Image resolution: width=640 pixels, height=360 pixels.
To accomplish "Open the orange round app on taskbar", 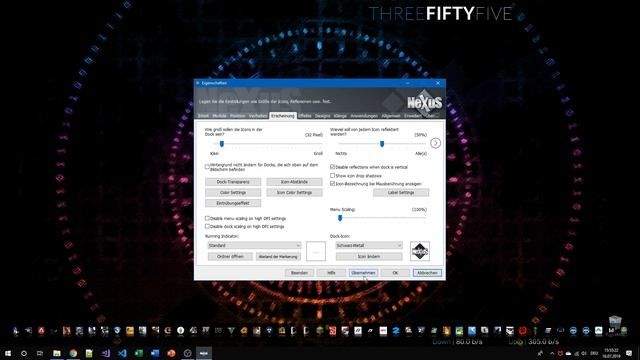I will coord(171,353).
